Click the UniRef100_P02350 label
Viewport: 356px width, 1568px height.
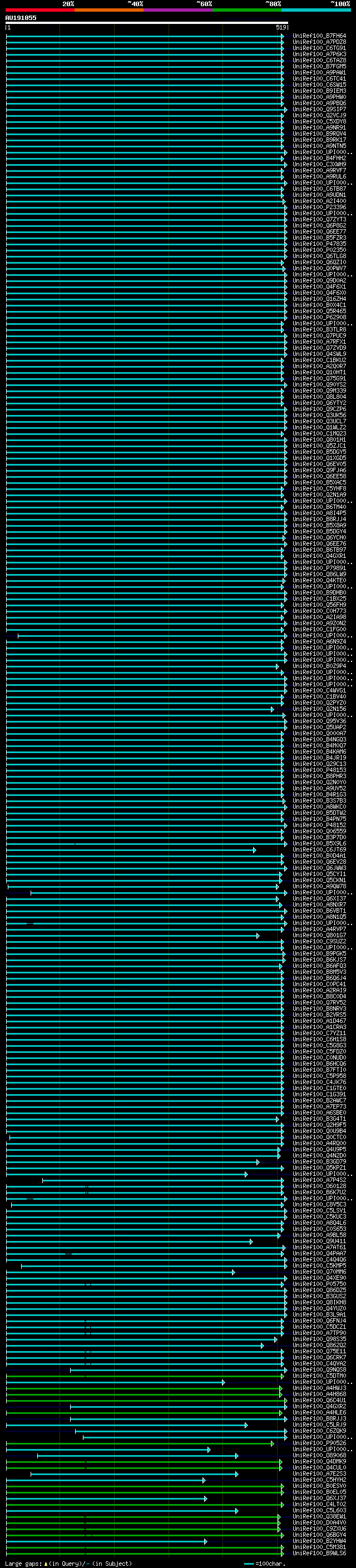[x=319, y=250]
